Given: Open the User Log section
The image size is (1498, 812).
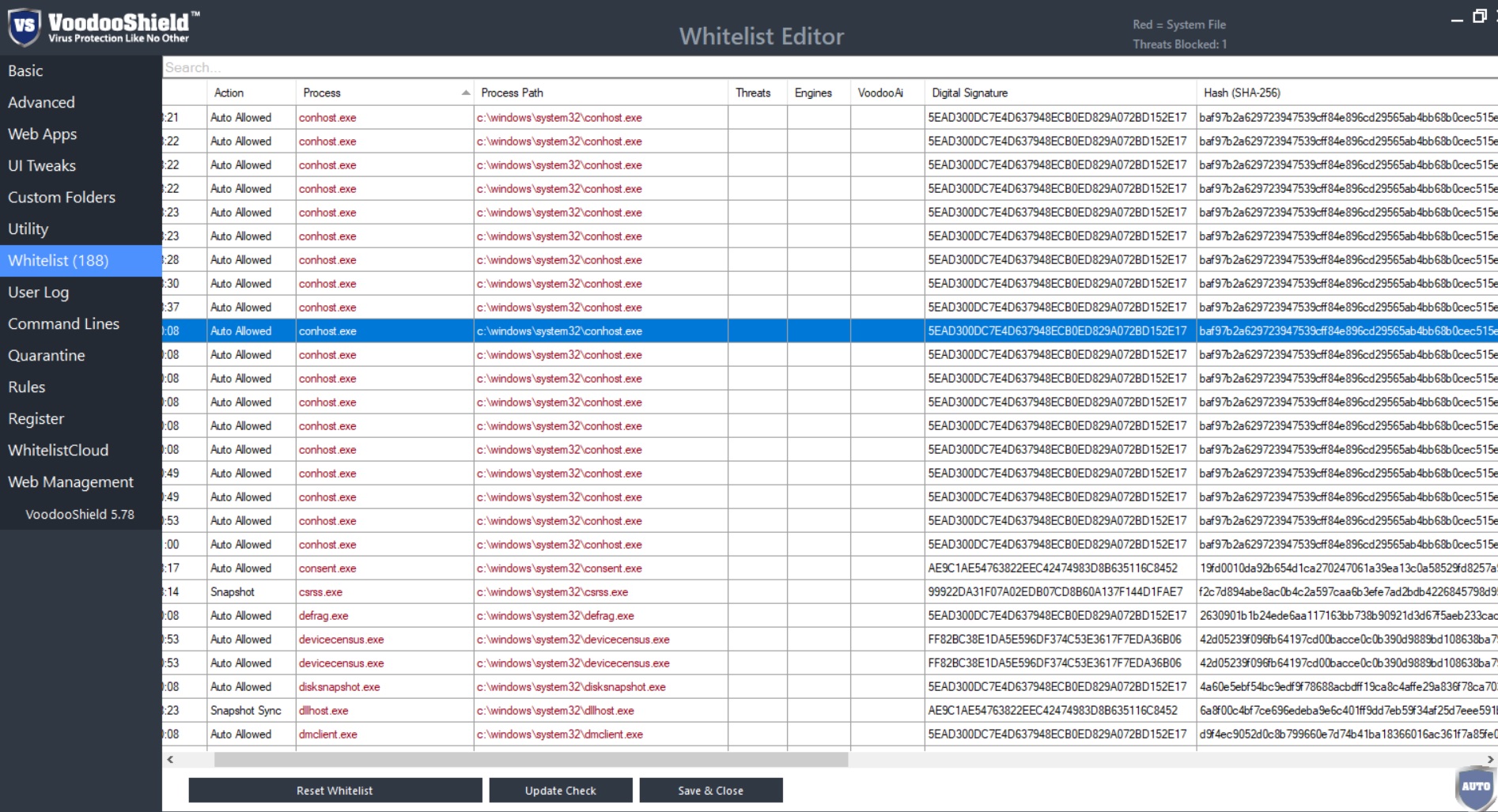Looking at the screenshot, I should pyautogui.click(x=81, y=293).
